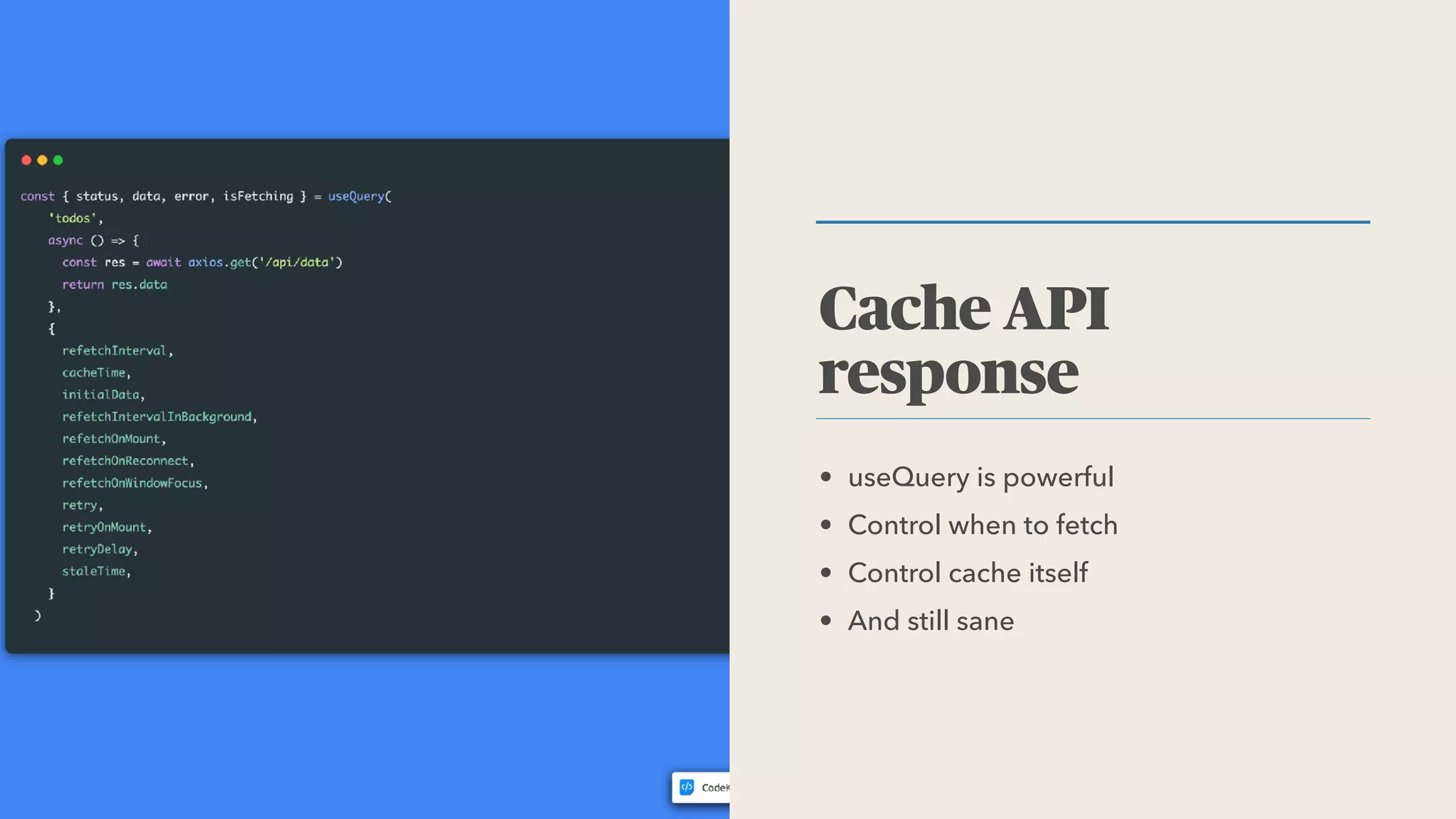The width and height of the screenshot is (1456, 819).
Task: Click the refetchOnReconnect option
Action: [125, 461]
